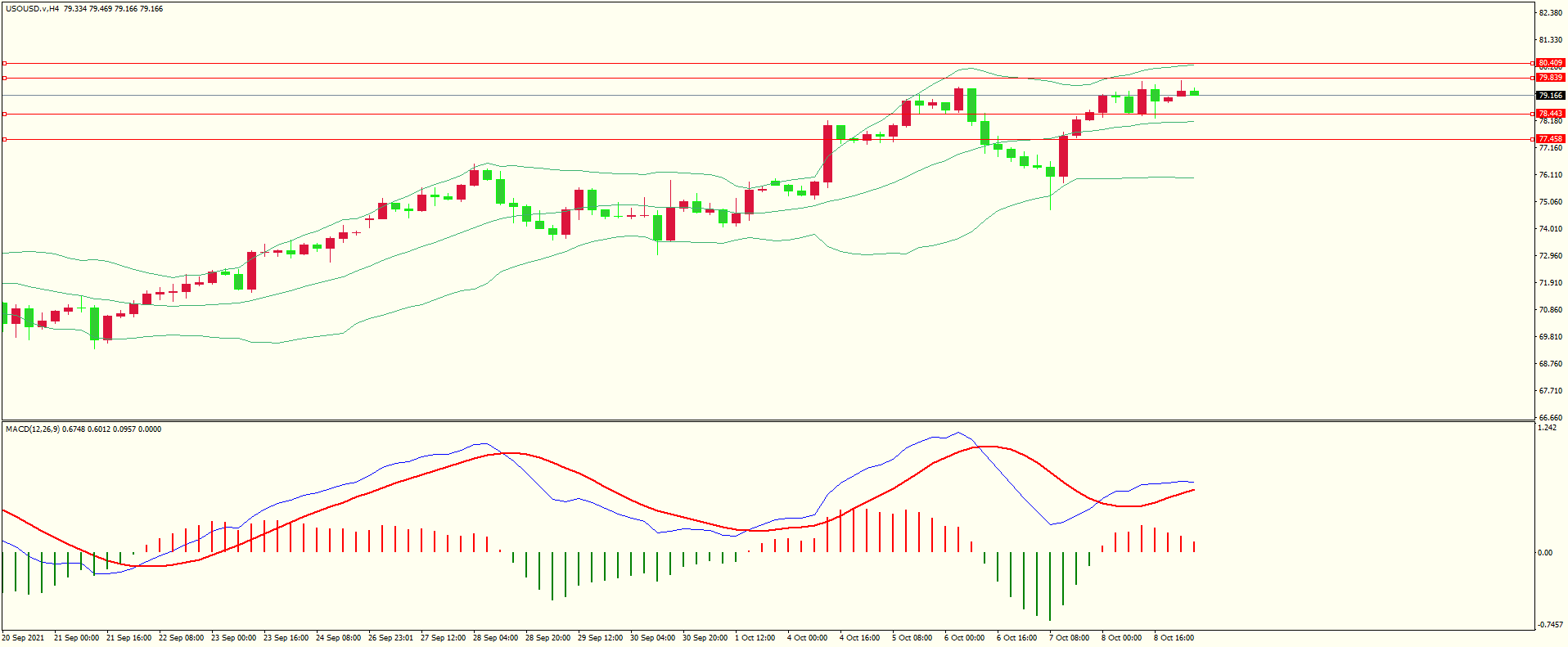Click the 72.960 price scale label
The height and width of the screenshot is (647, 1568).
point(1550,256)
